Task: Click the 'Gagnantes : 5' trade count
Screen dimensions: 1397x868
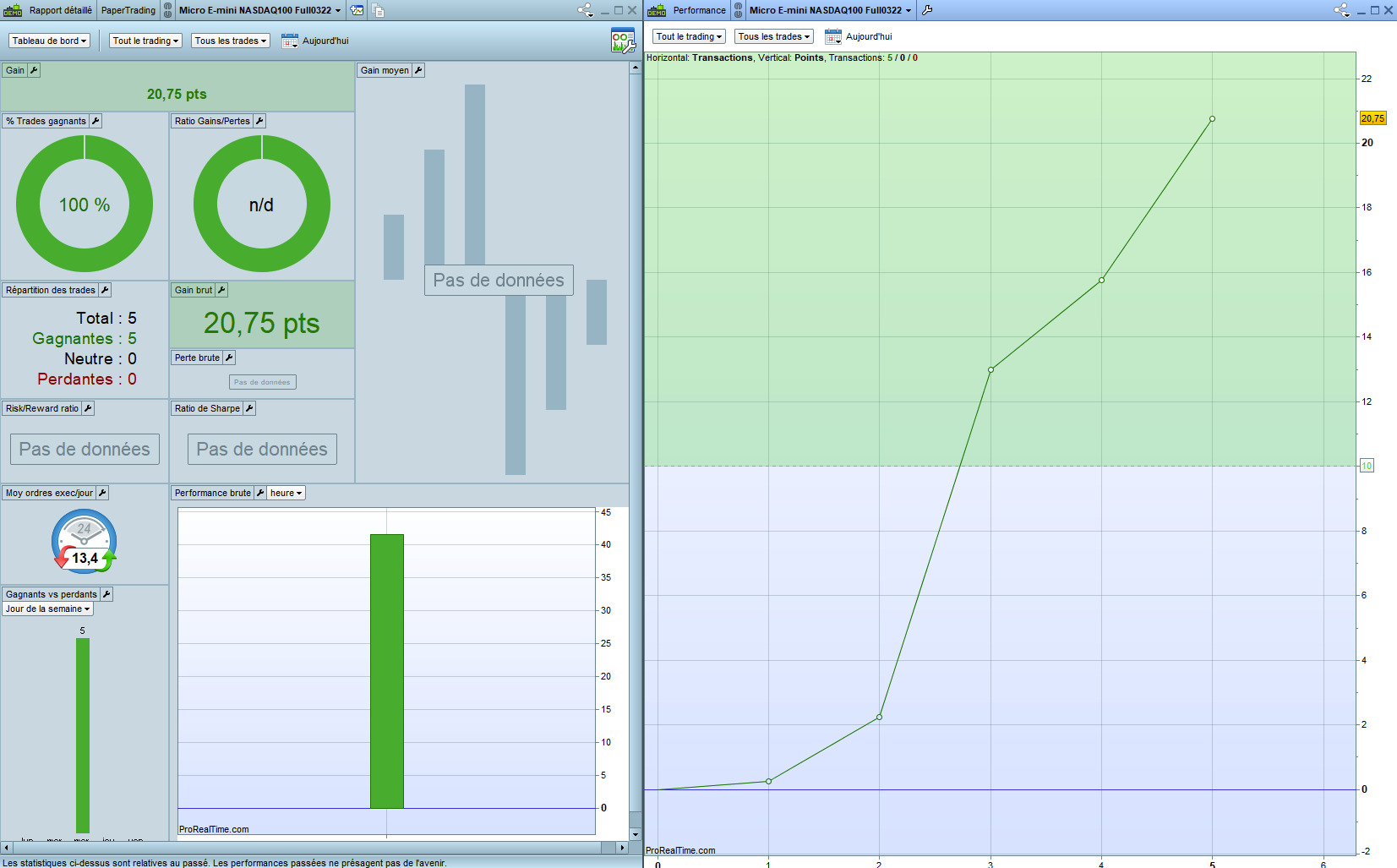Action: [85, 338]
